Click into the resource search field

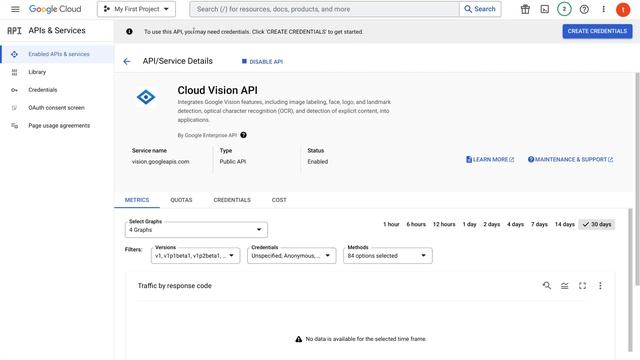coord(324,9)
